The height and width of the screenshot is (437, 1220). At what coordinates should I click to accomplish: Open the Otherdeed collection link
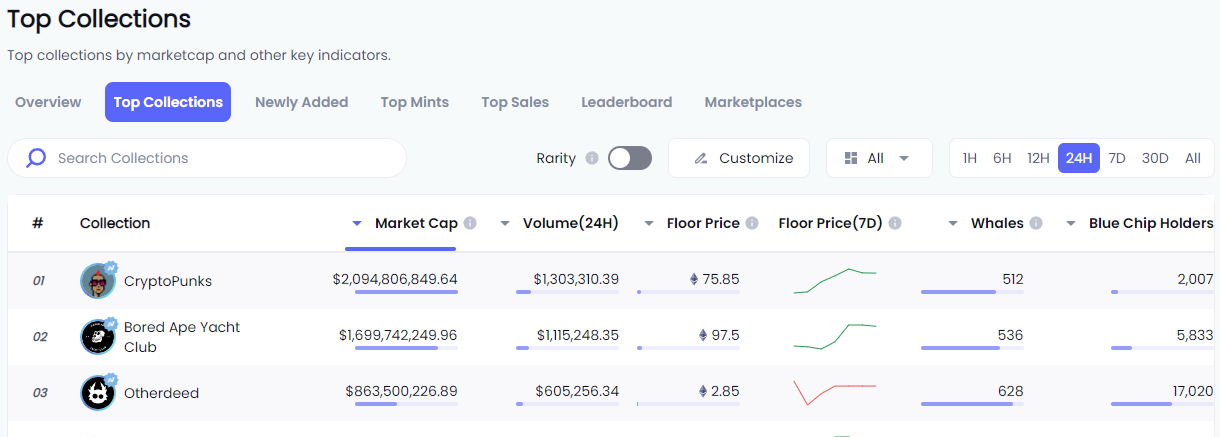click(161, 393)
